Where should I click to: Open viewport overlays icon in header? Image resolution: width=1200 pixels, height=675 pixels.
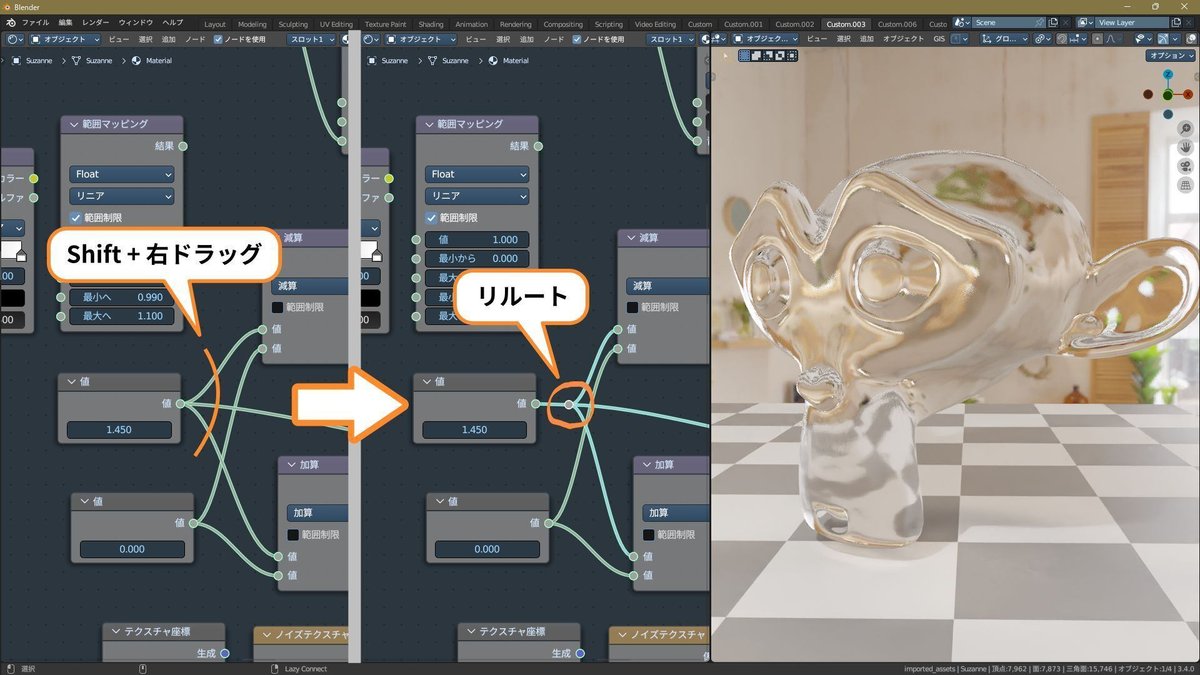(1190, 39)
